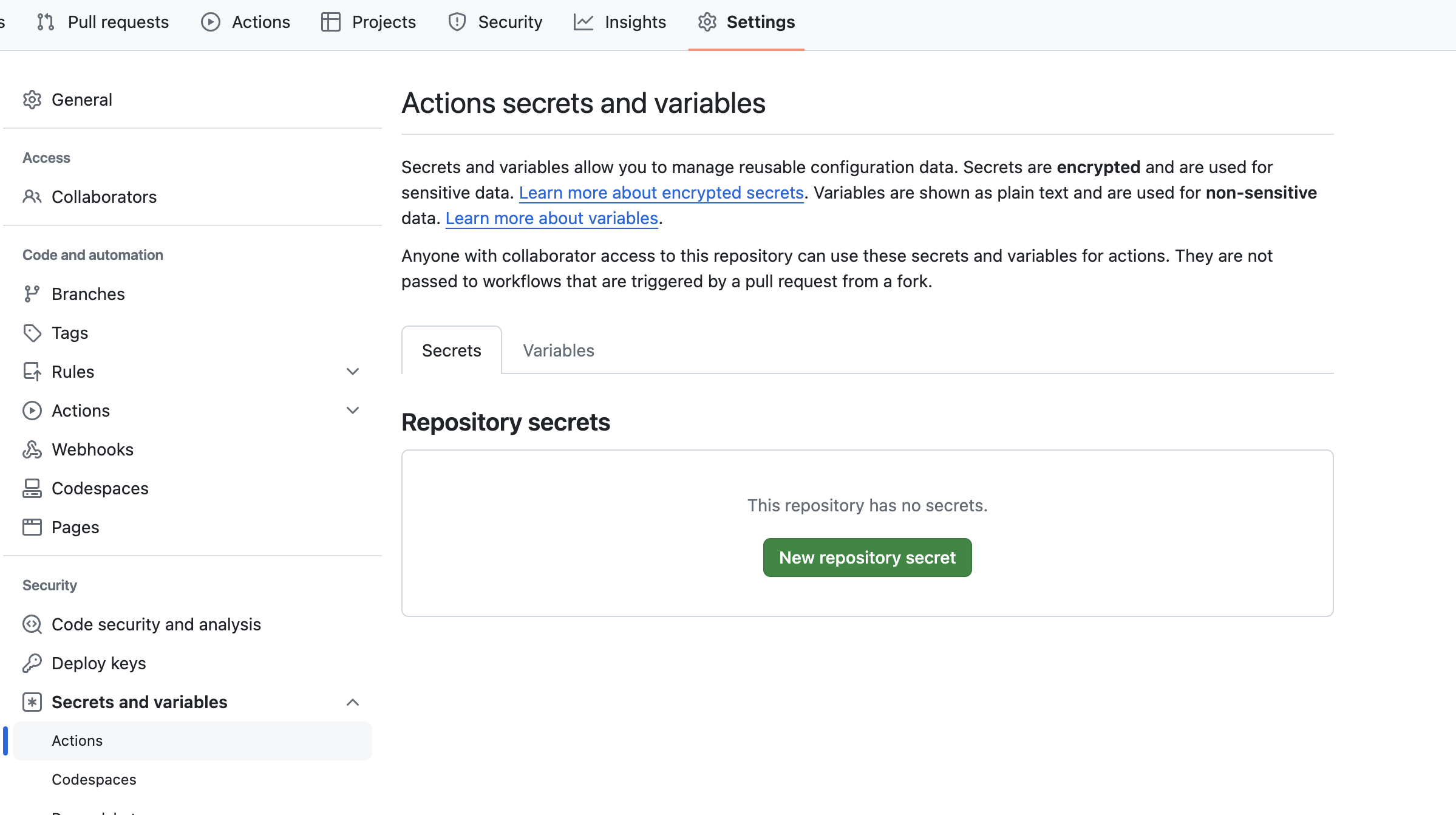Switch to the Variables tab

coord(557,350)
